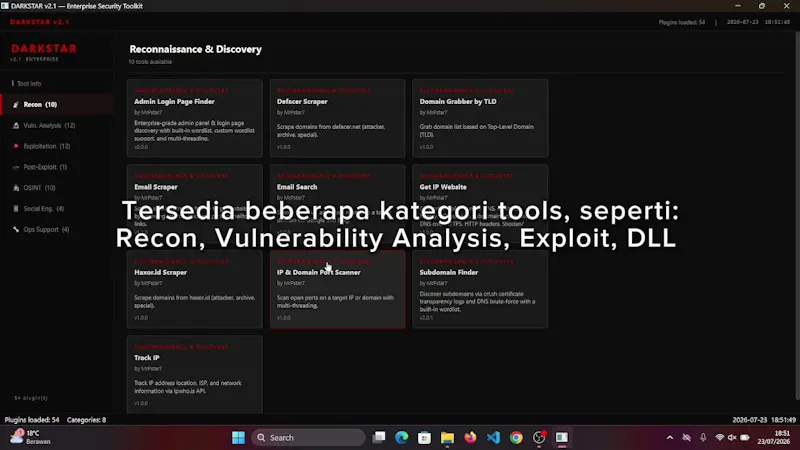Click the 'Plugins loaded: 54' status bar text
This screenshot has height=450, width=800.
click(x=32, y=420)
